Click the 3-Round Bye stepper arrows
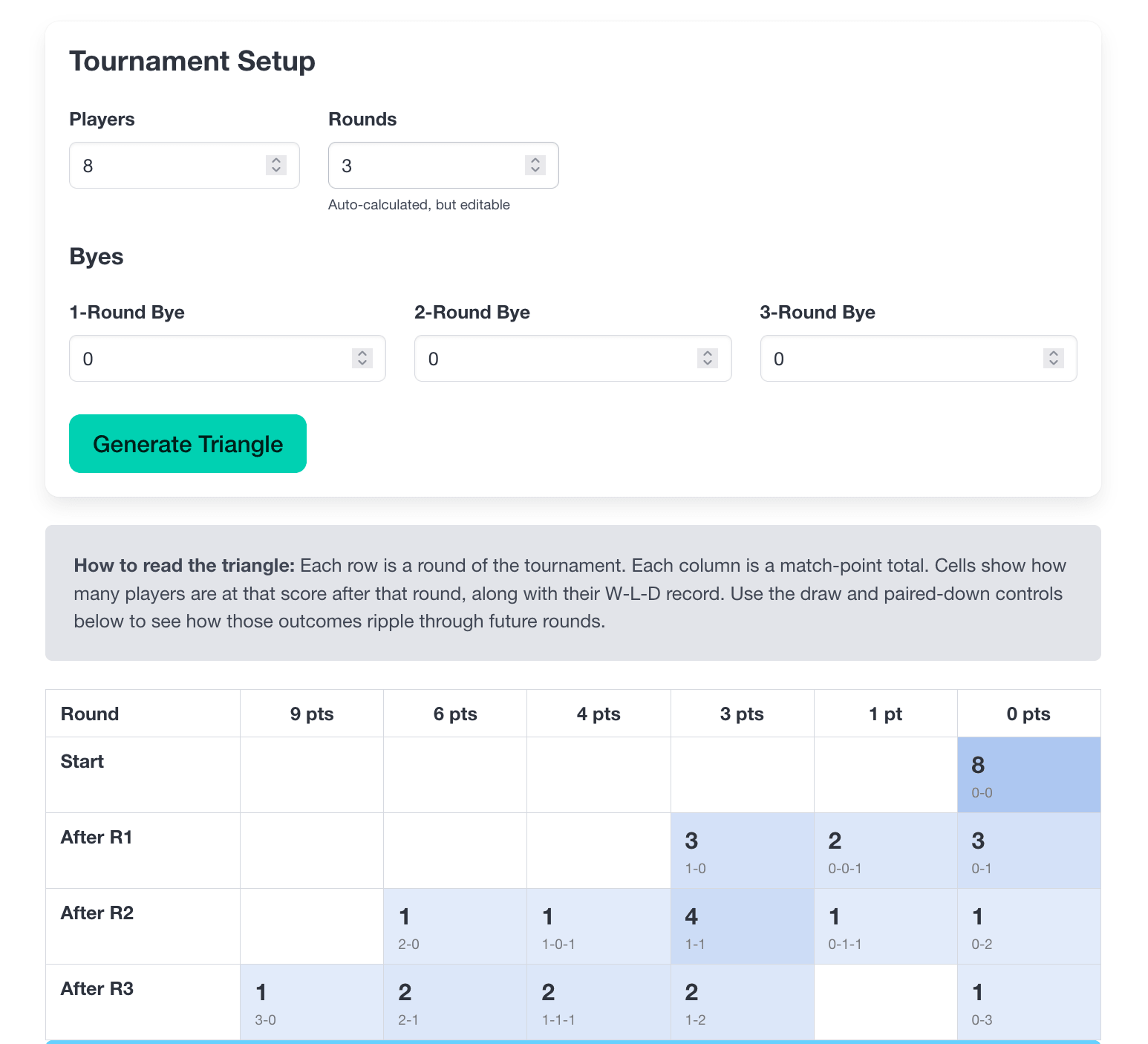Image resolution: width=1148 pixels, height=1044 pixels. click(1053, 358)
